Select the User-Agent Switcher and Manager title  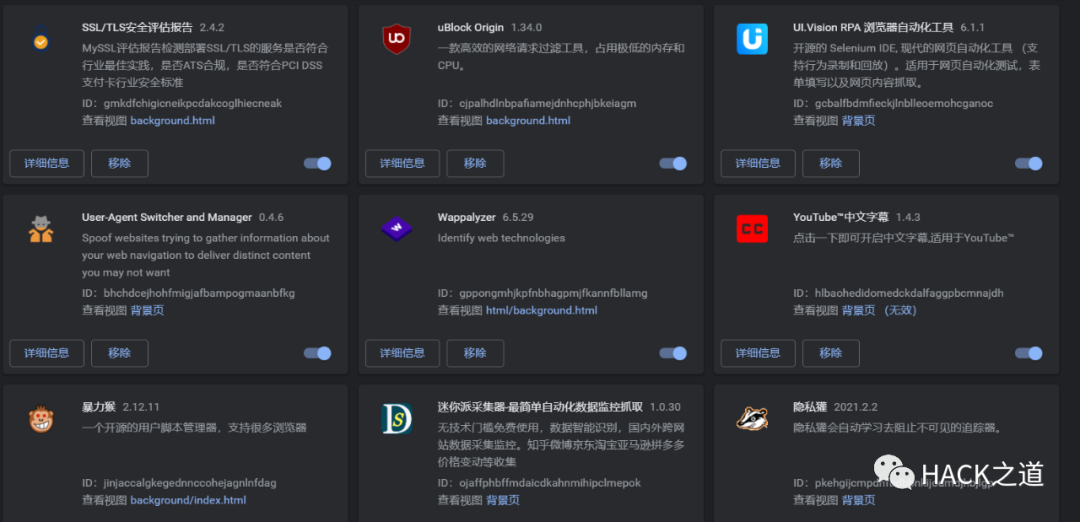pyautogui.click(x=167, y=217)
